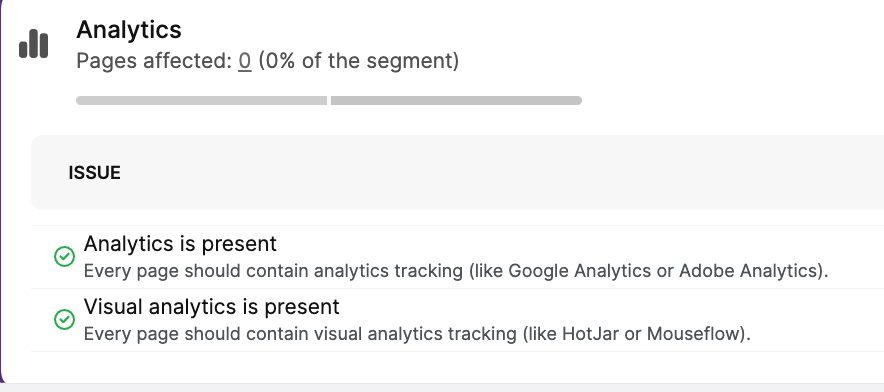
Task: Click the 0% of the segment text
Action: click(359, 60)
